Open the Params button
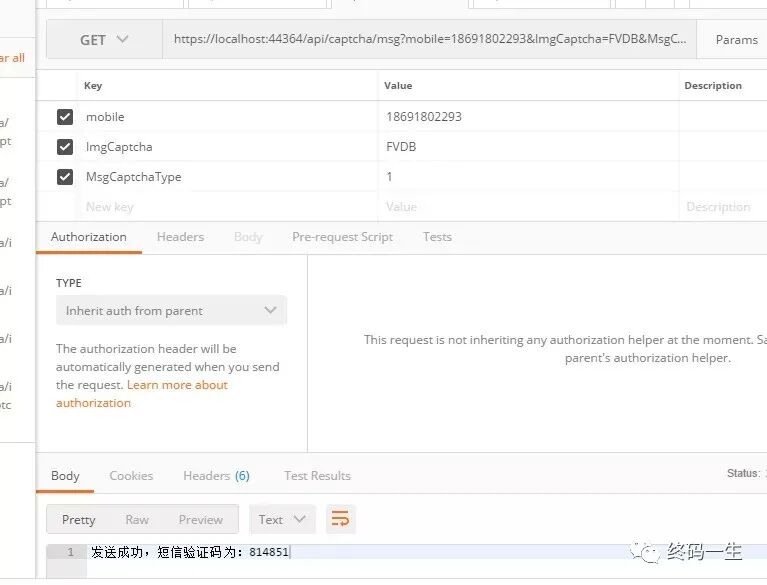This screenshot has width=767, height=585. pyautogui.click(x=736, y=40)
